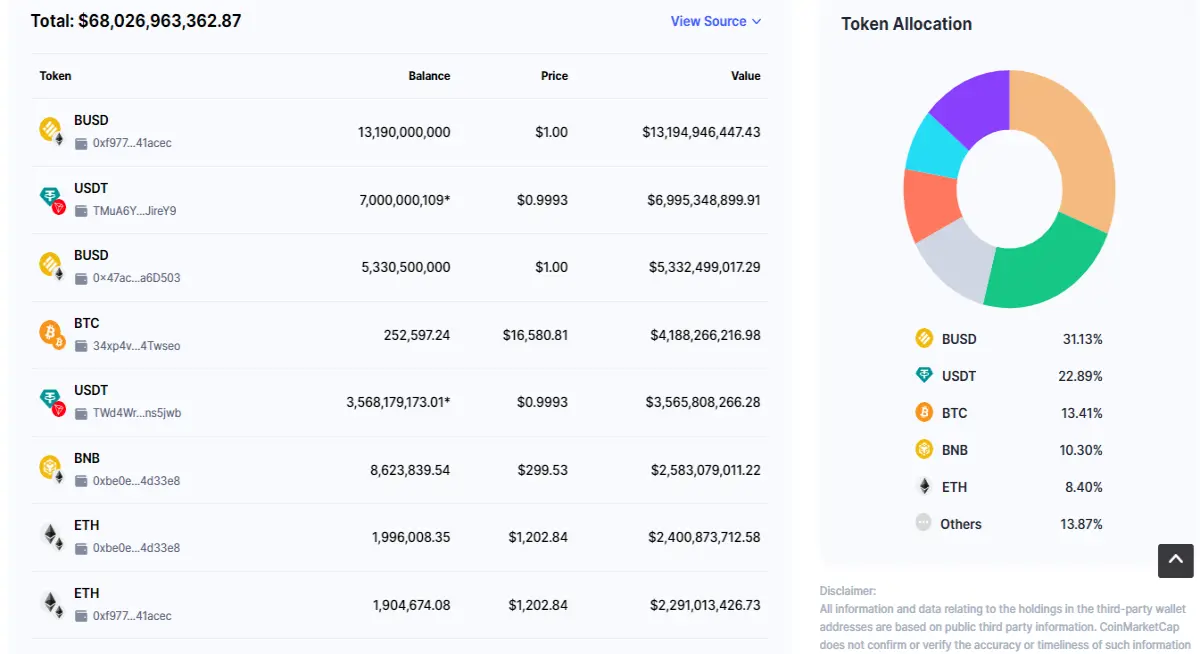
Task: Click value $3,565,808,266.28
Action: 703,402
